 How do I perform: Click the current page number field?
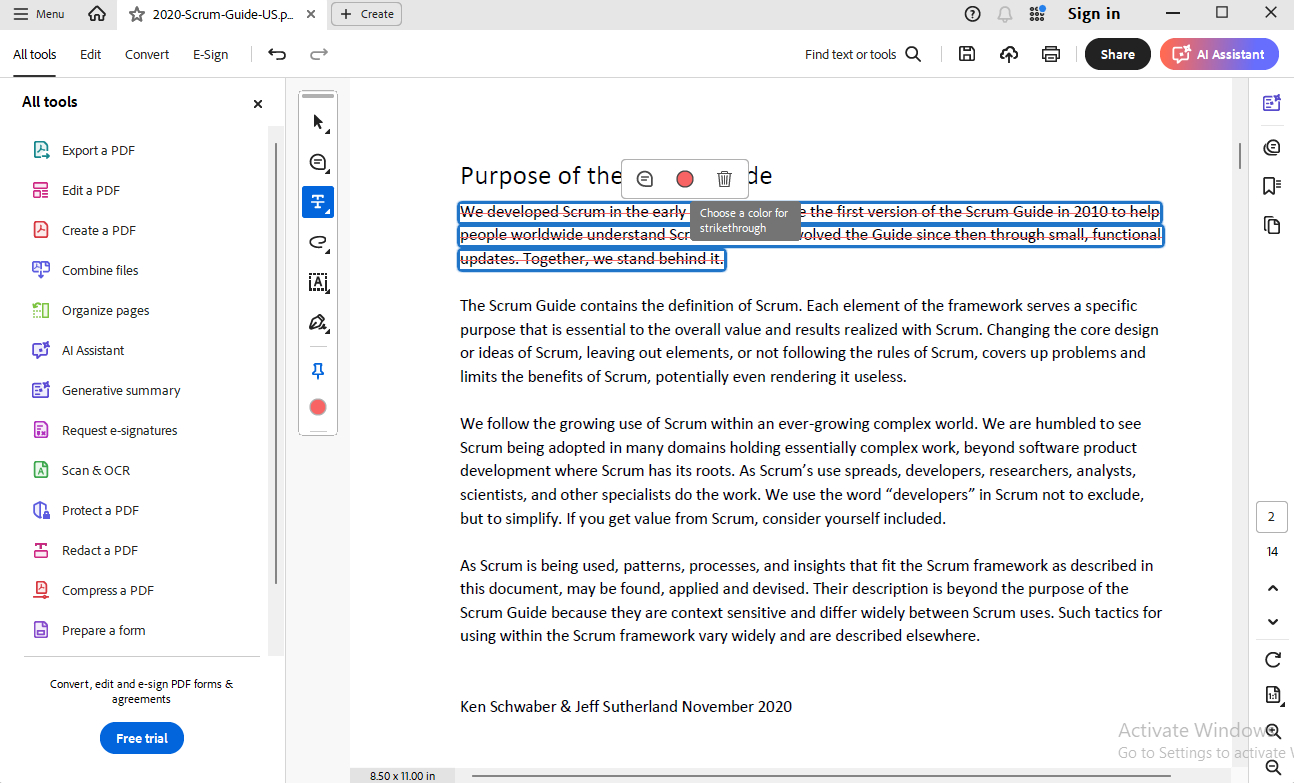[x=1271, y=517]
